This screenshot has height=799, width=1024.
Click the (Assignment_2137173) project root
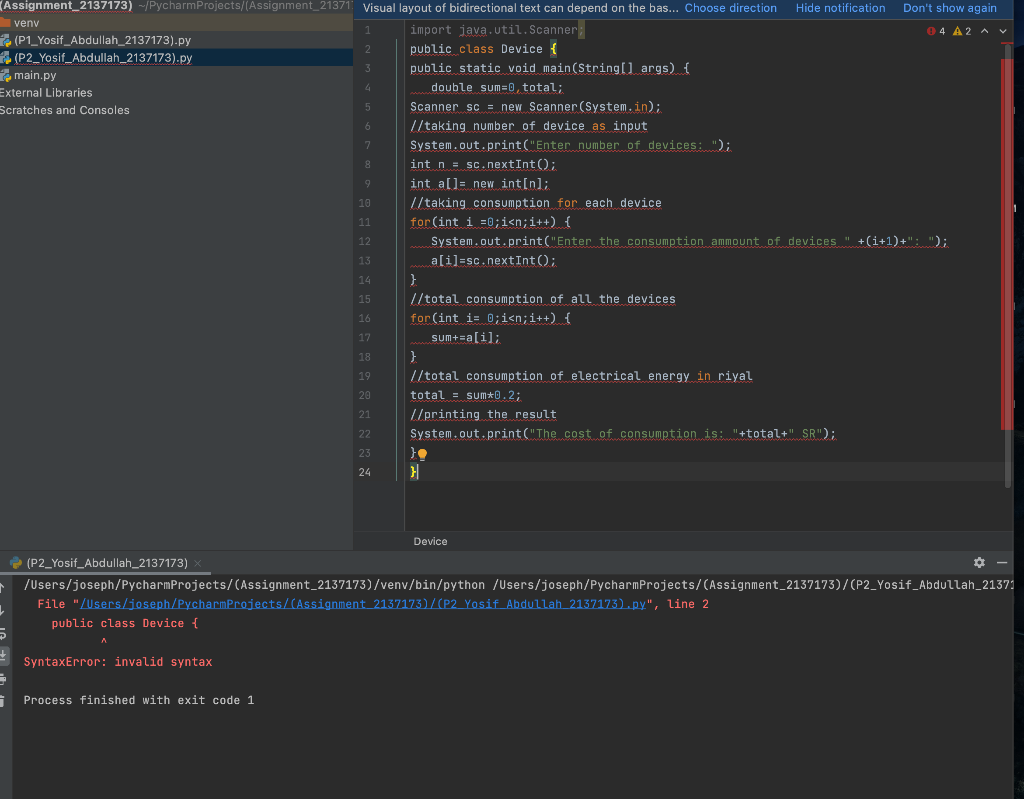click(x=65, y=6)
